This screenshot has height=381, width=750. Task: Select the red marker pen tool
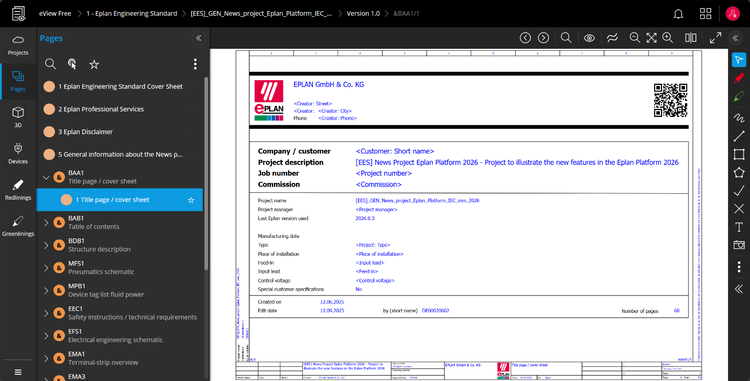coord(739,78)
